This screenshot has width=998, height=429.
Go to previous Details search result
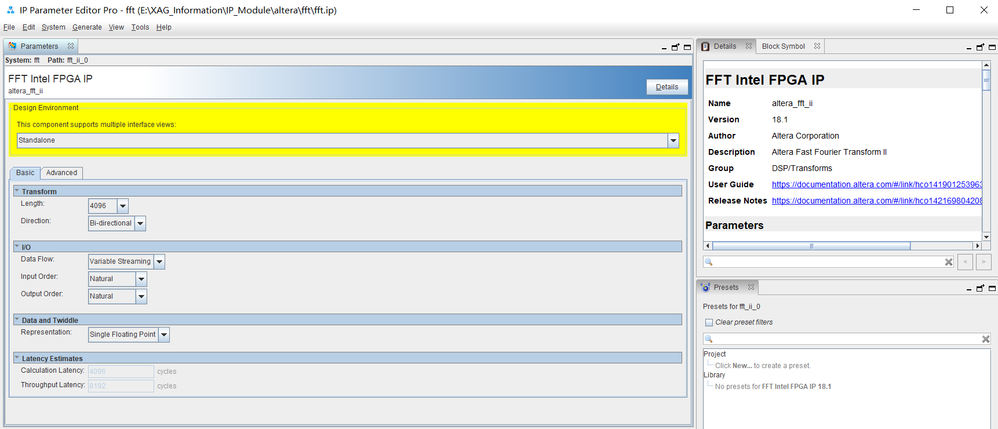(965, 262)
